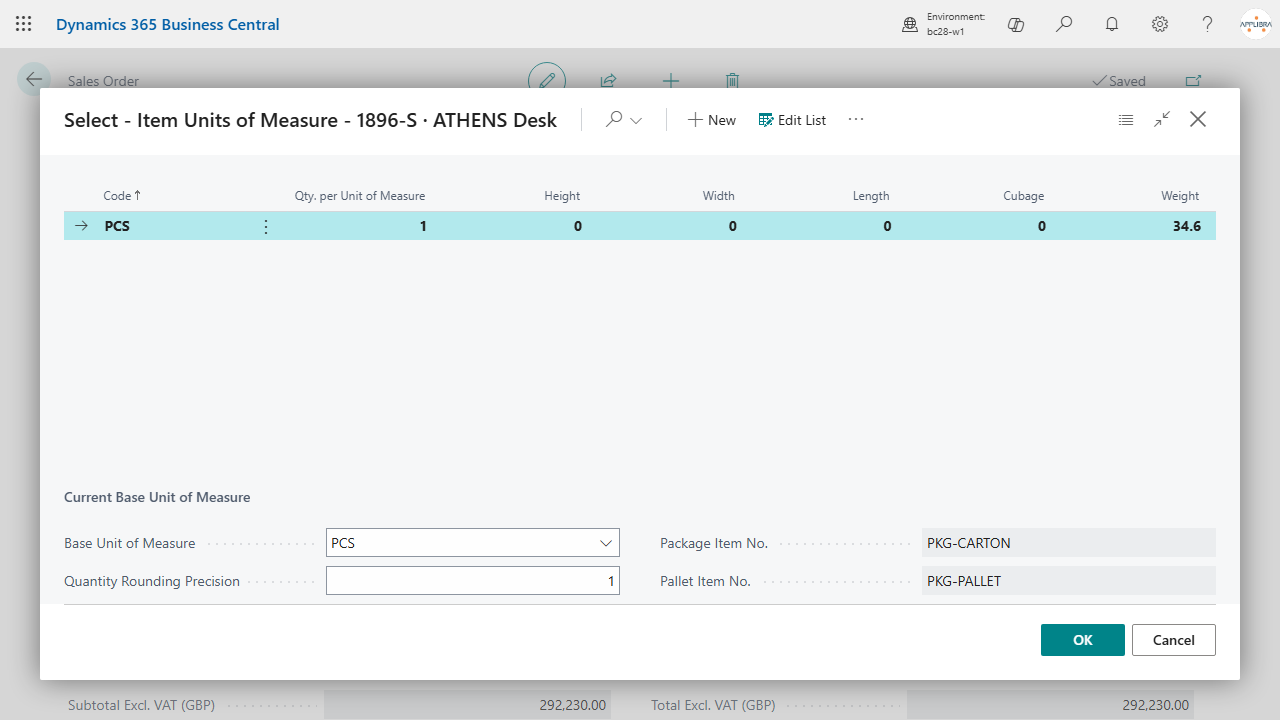Click the Sales Order share icon

pos(608,81)
